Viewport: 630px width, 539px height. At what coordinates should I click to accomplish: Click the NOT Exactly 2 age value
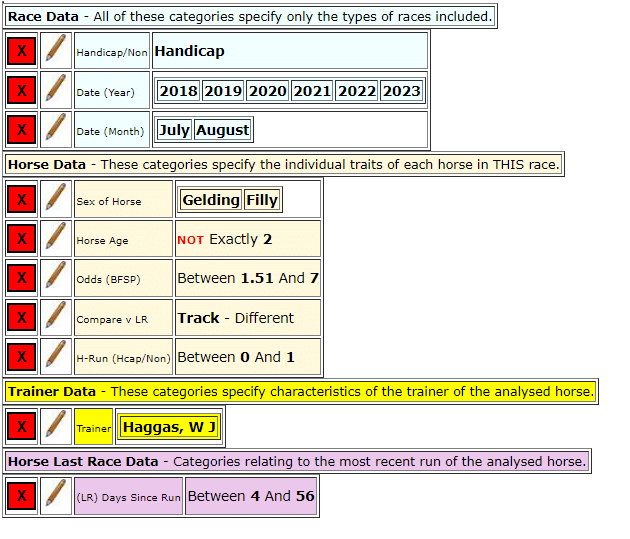click(x=248, y=239)
